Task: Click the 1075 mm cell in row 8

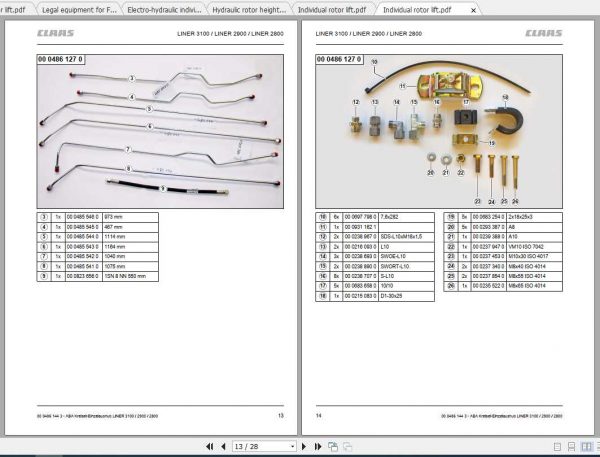Action: point(130,266)
